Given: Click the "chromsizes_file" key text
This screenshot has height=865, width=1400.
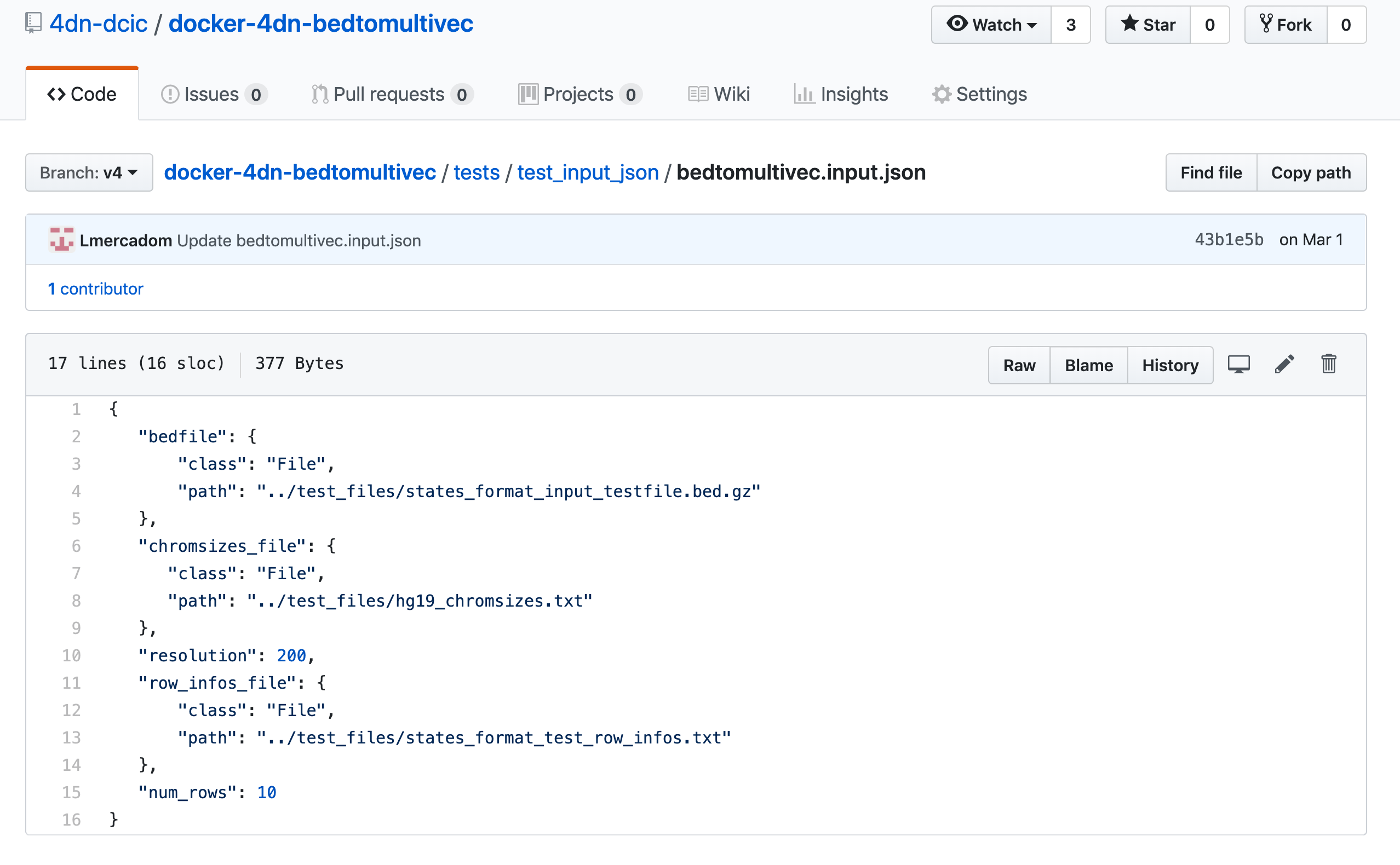Looking at the screenshot, I should pos(222,546).
